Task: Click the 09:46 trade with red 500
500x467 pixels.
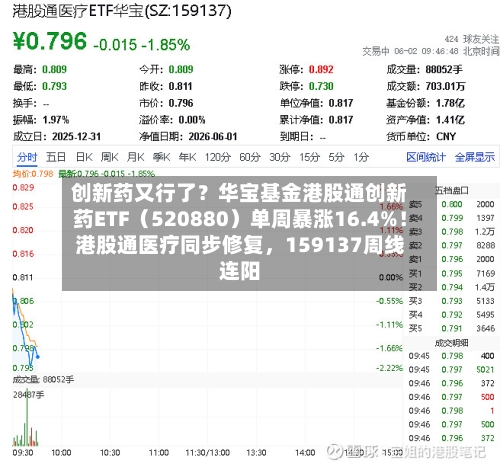Action: coord(452,397)
